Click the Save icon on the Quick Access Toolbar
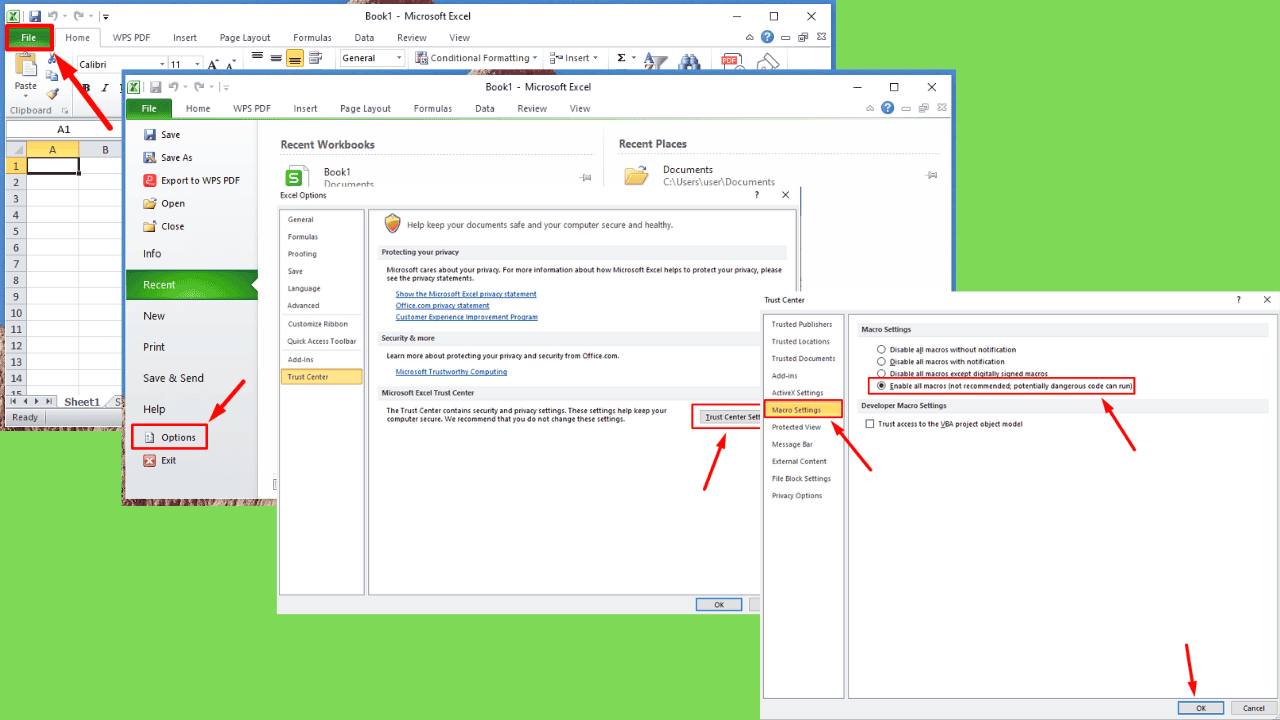The image size is (1280, 720). tap(35, 16)
